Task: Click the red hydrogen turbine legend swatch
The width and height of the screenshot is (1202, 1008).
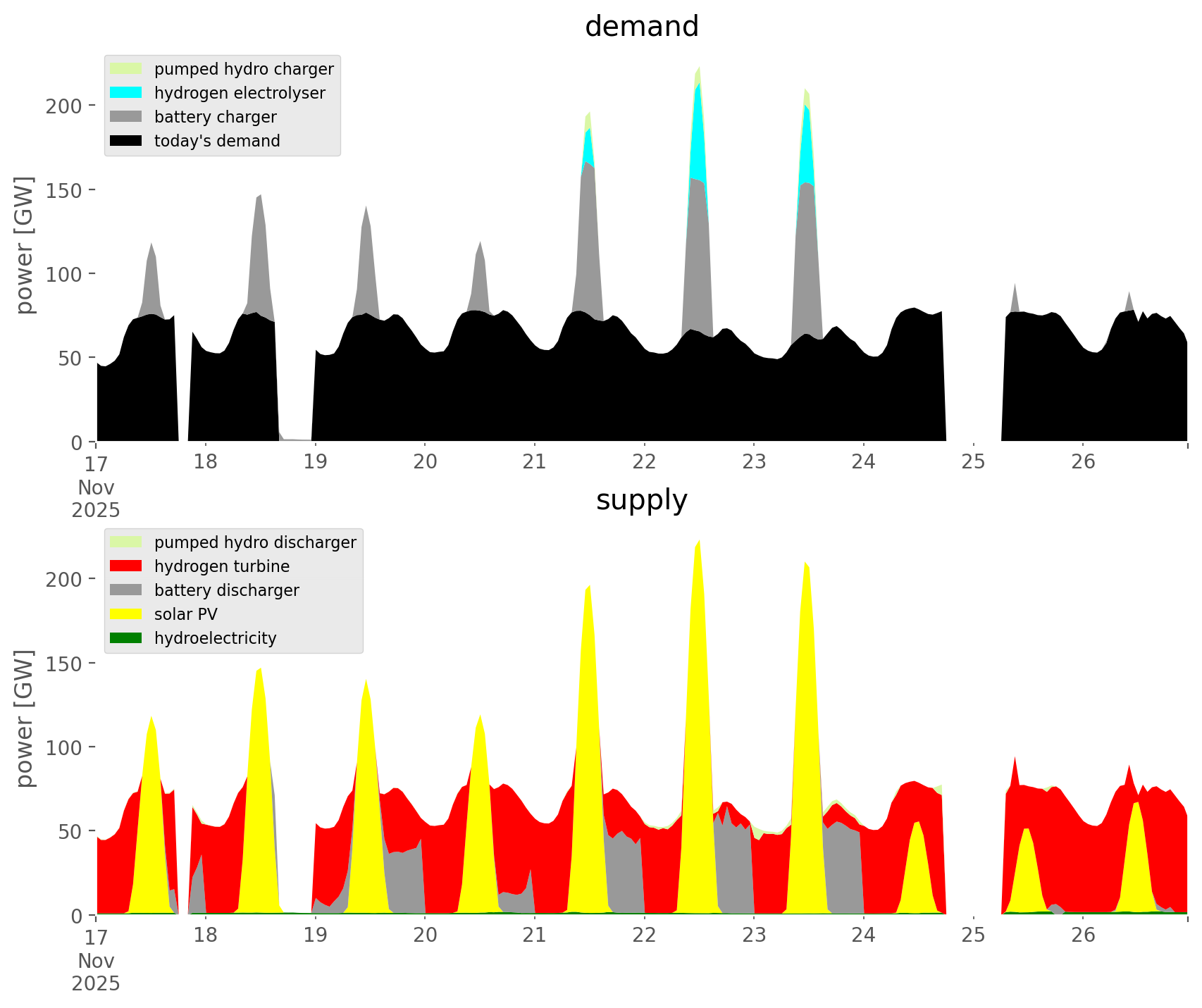Action: [x=126, y=566]
